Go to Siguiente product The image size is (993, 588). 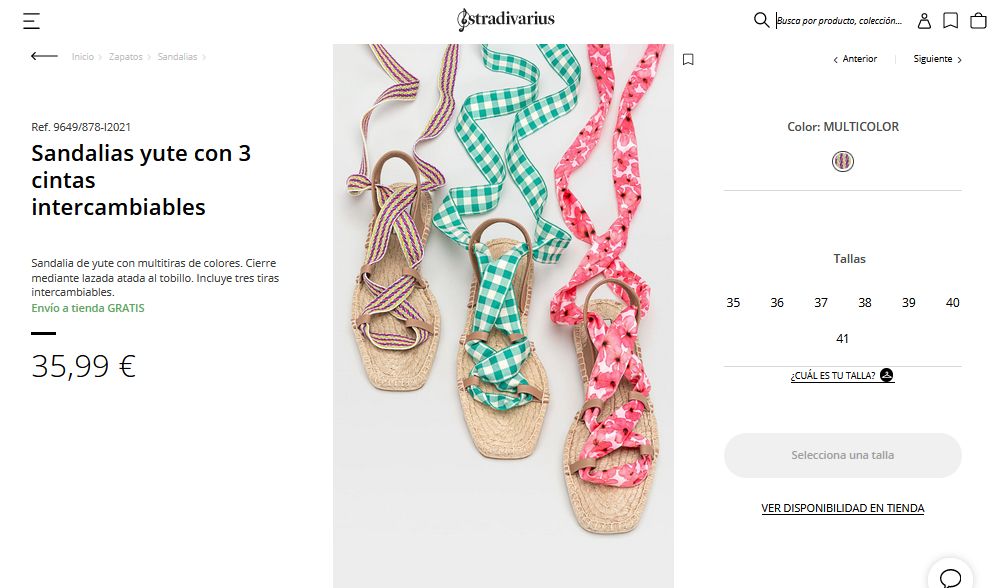[x=937, y=59]
